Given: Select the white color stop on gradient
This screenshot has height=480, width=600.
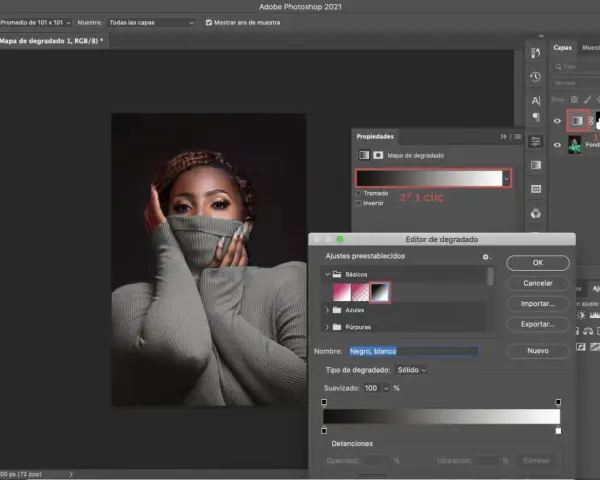Looking at the screenshot, I should [x=558, y=431].
